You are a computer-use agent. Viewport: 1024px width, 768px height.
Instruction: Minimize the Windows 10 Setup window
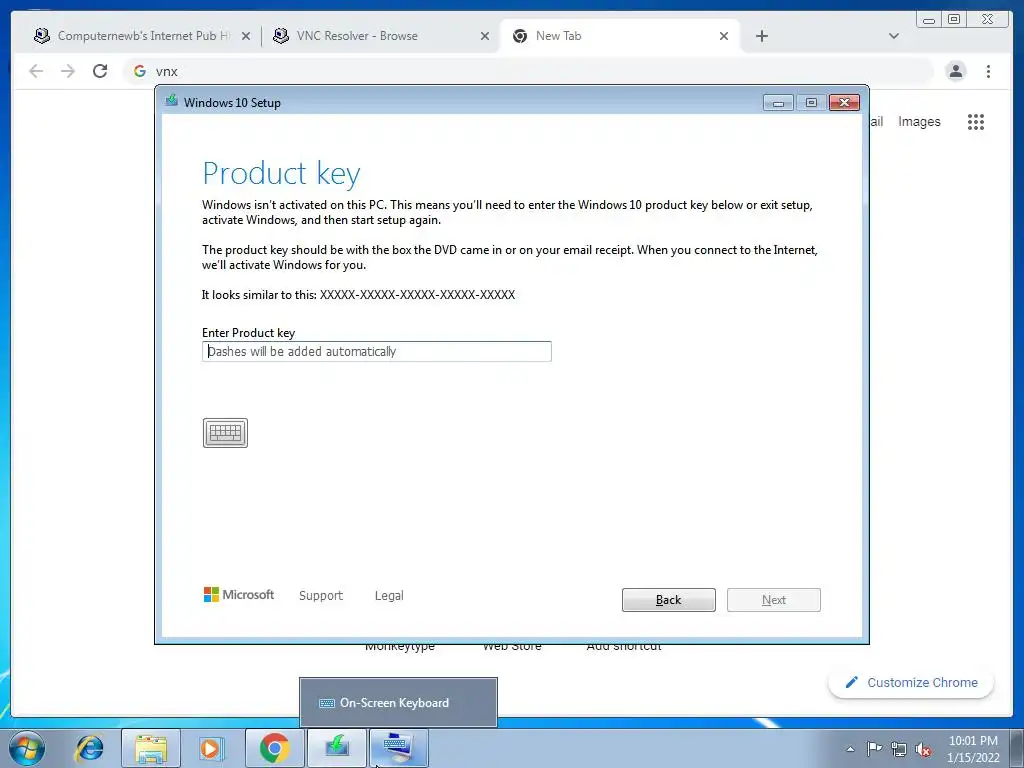(x=778, y=103)
